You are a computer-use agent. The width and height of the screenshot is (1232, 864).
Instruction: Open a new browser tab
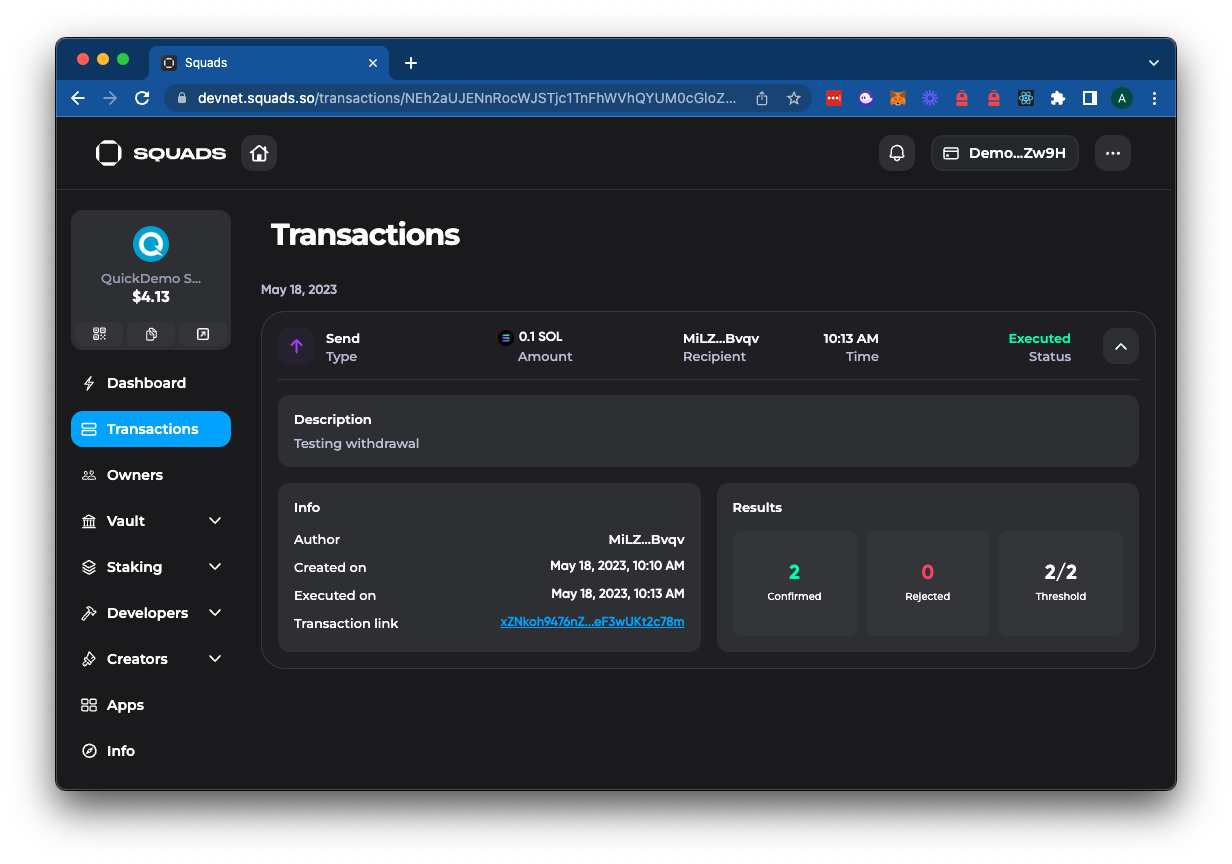tap(411, 63)
